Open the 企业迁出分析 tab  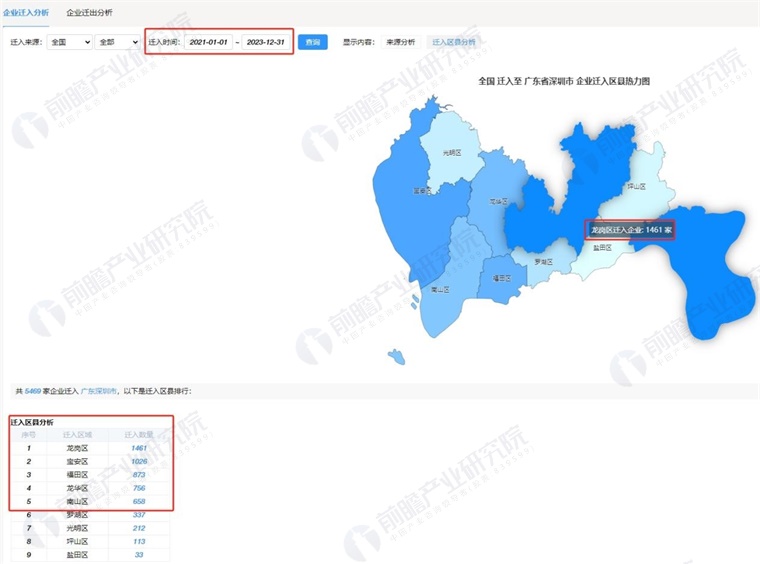pos(89,13)
